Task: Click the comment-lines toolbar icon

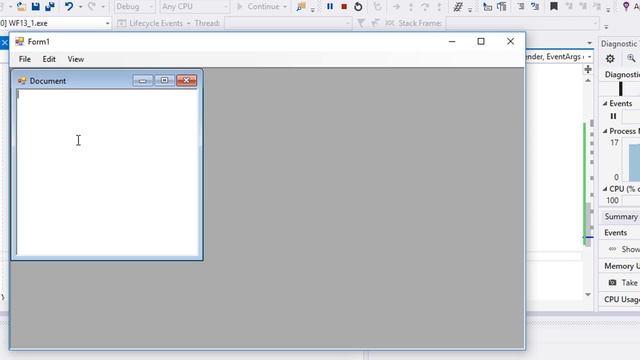Action: click(x=520, y=7)
